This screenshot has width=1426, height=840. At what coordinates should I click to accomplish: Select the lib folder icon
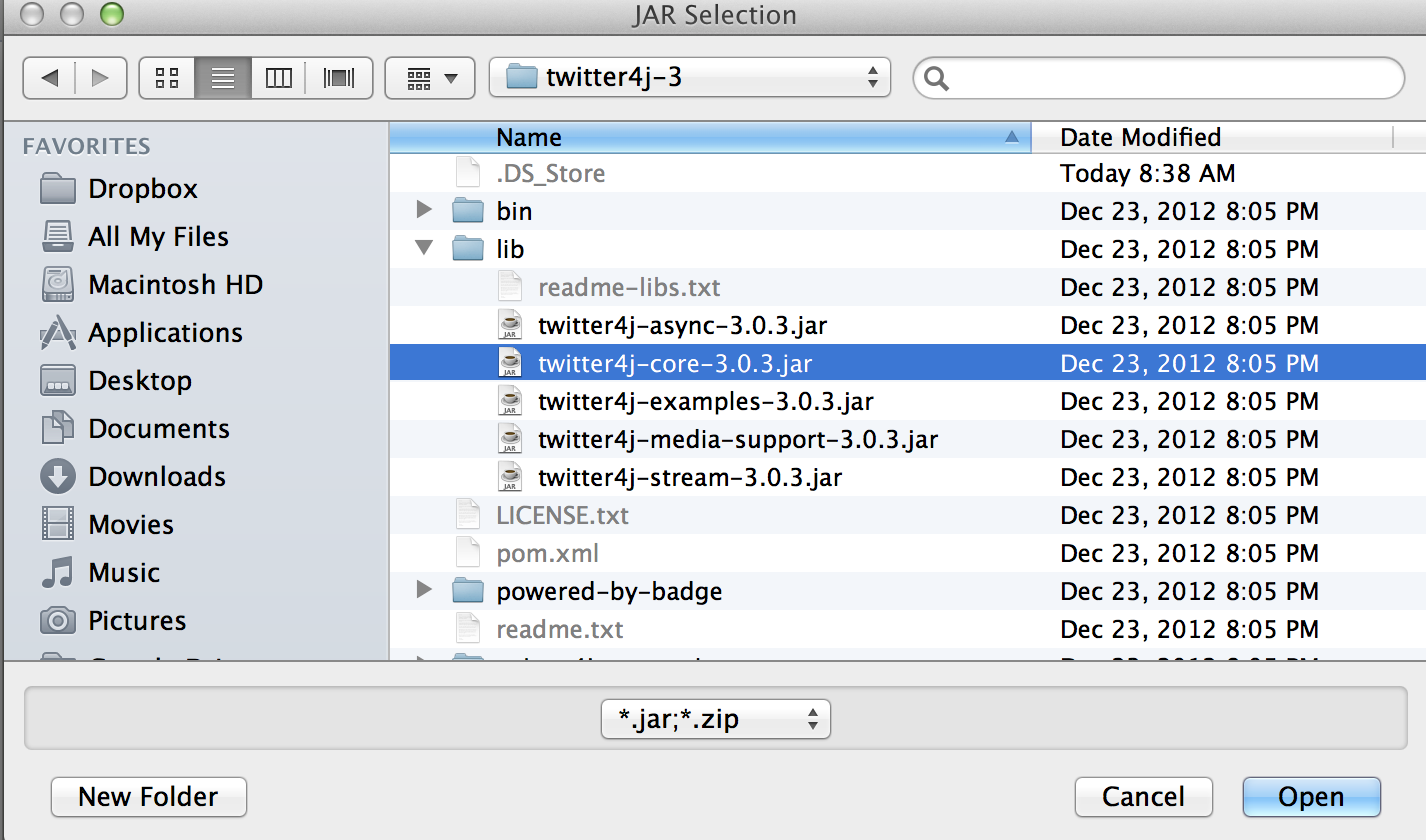[x=467, y=249]
